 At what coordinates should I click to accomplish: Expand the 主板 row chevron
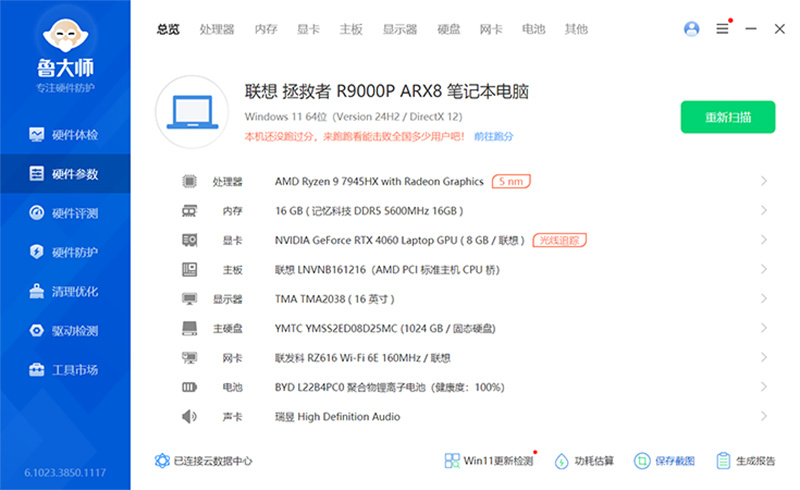(764, 269)
